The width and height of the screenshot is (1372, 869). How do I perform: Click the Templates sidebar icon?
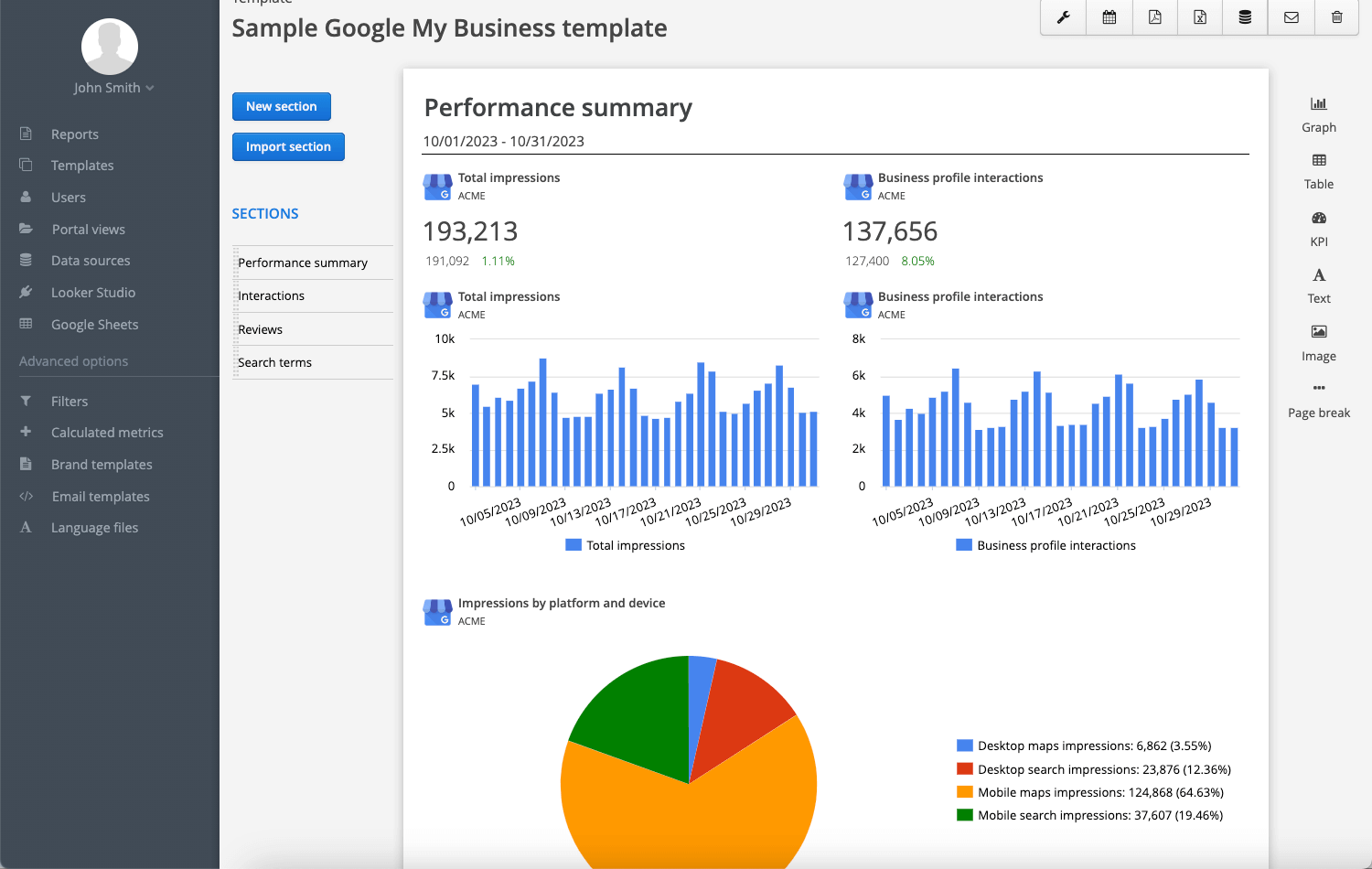coord(26,165)
